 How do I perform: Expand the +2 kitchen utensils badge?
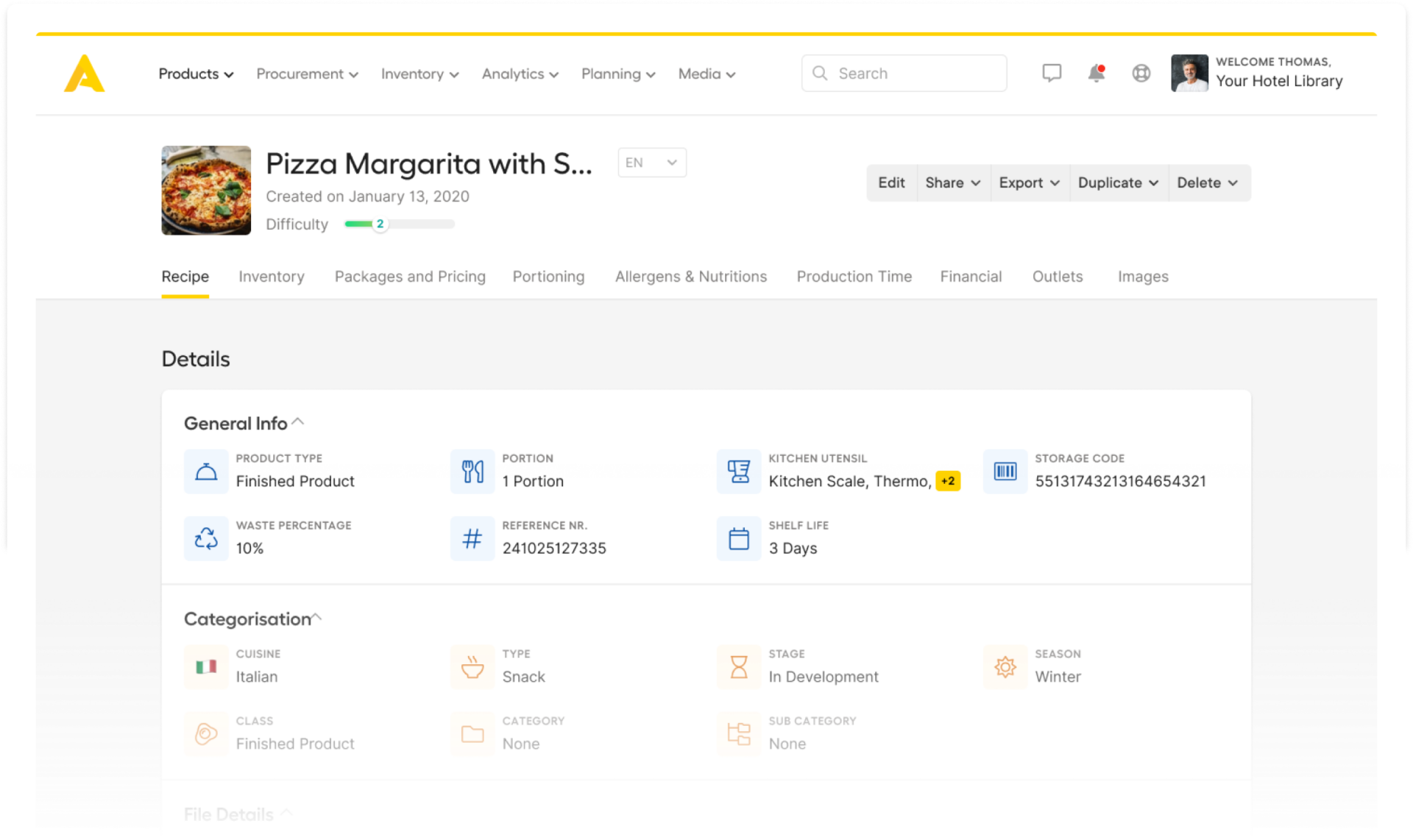pyautogui.click(x=947, y=481)
